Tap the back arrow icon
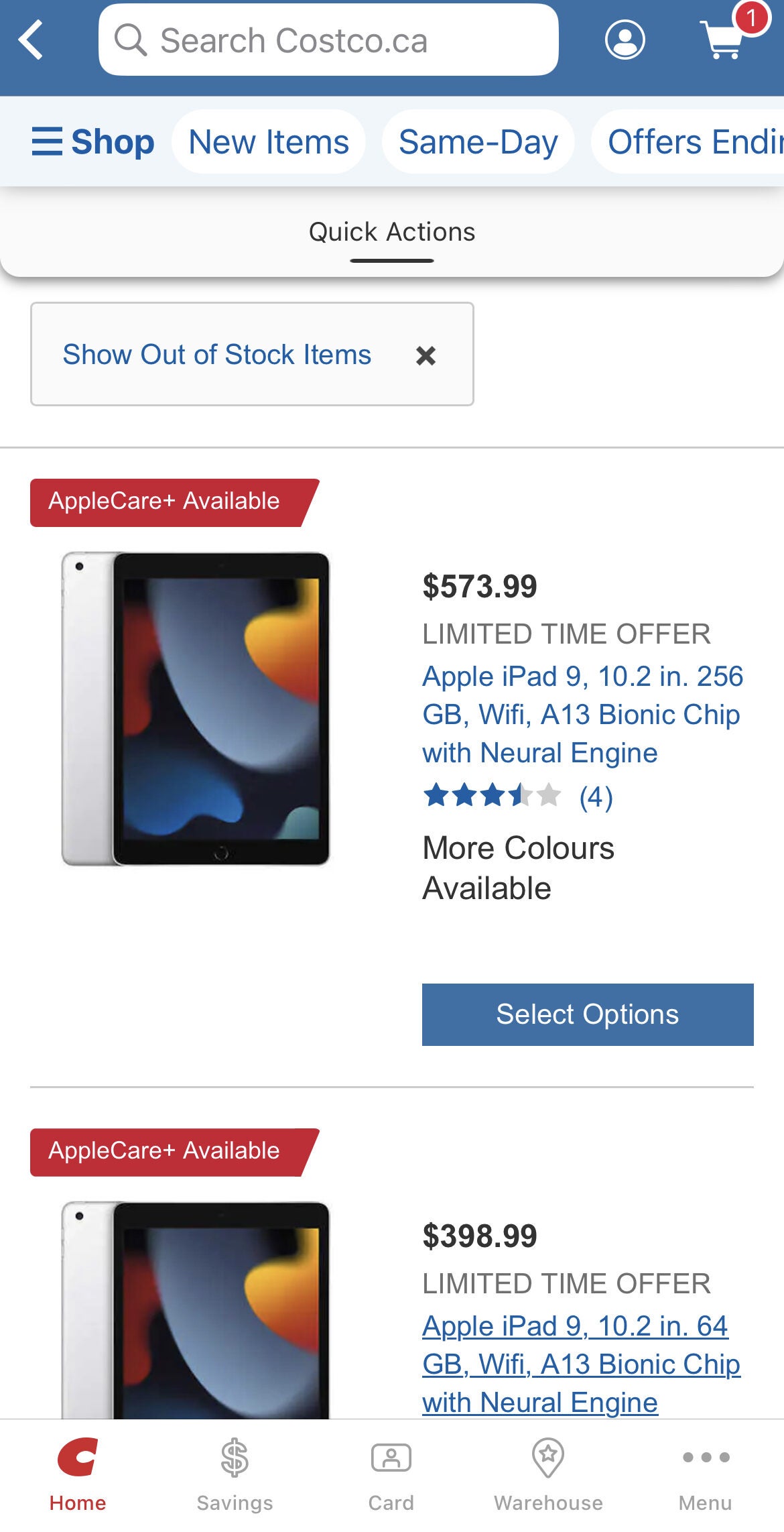The width and height of the screenshot is (784, 1532). [x=31, y=40]
